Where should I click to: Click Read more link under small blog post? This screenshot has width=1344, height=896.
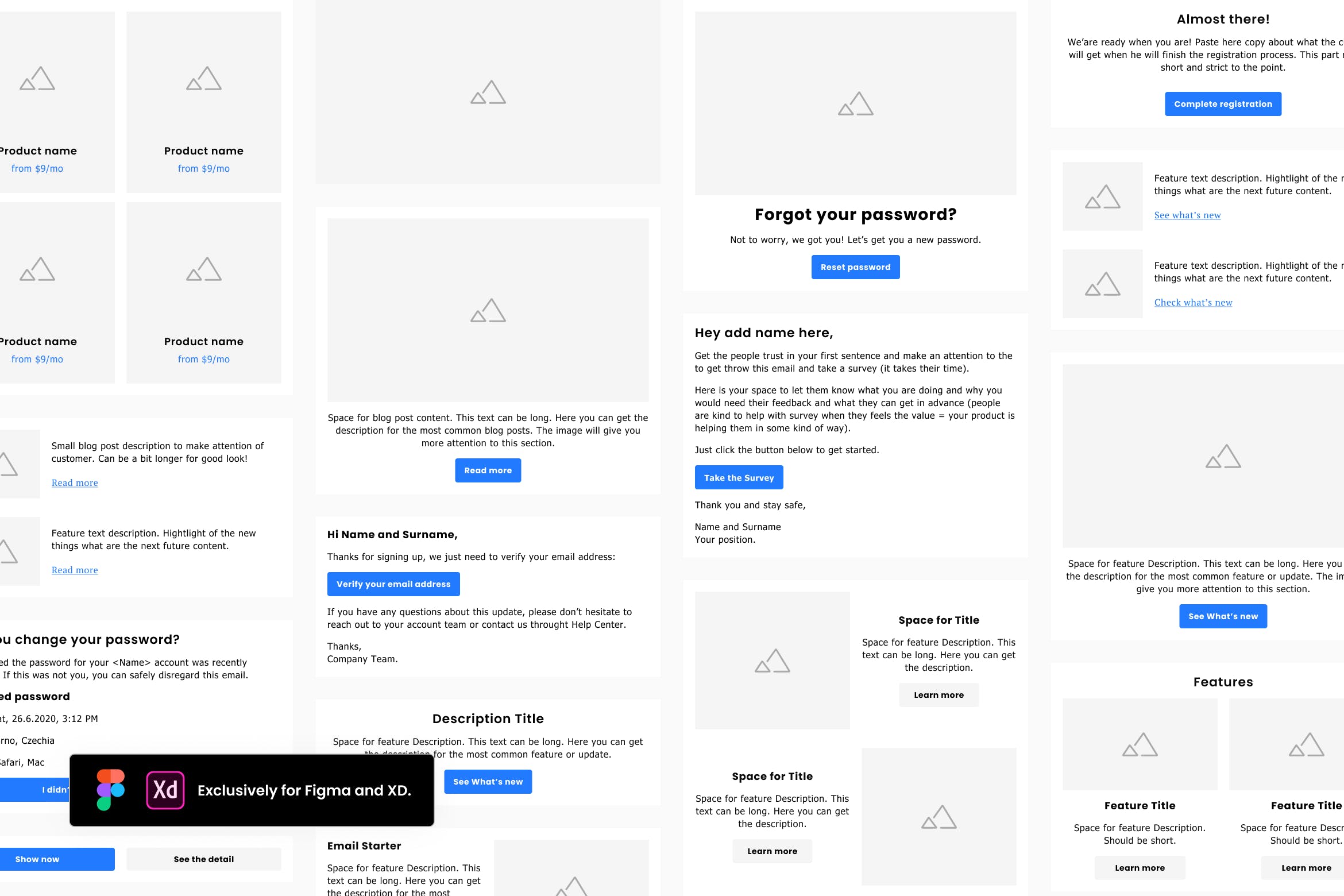tap(75, 483)
